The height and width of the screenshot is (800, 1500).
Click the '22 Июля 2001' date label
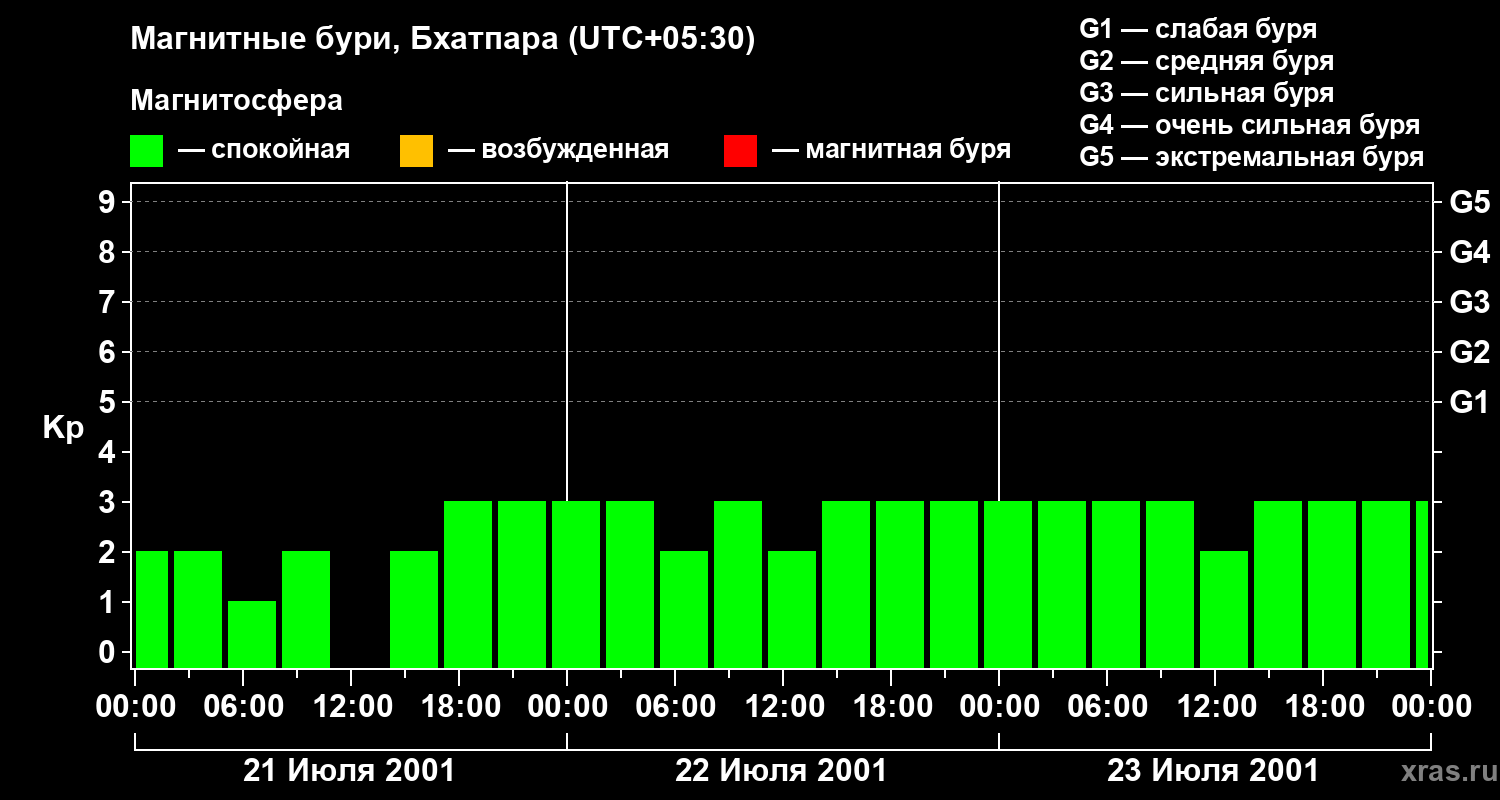pyautogui.click(x=782, y=771)
